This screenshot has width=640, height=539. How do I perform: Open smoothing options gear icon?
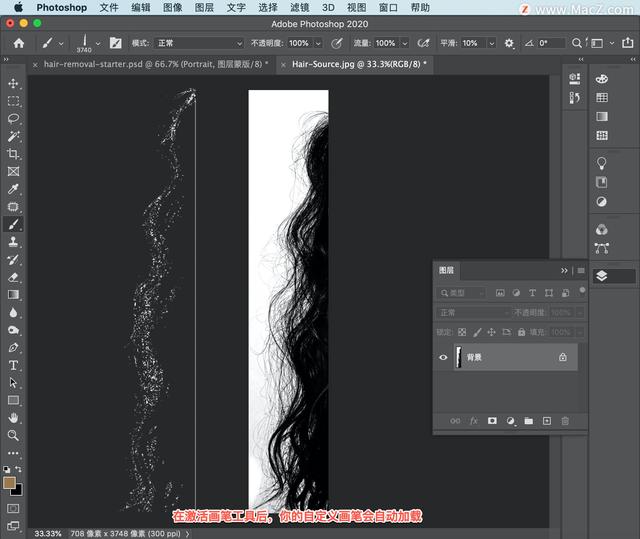[x=509, y=43]
